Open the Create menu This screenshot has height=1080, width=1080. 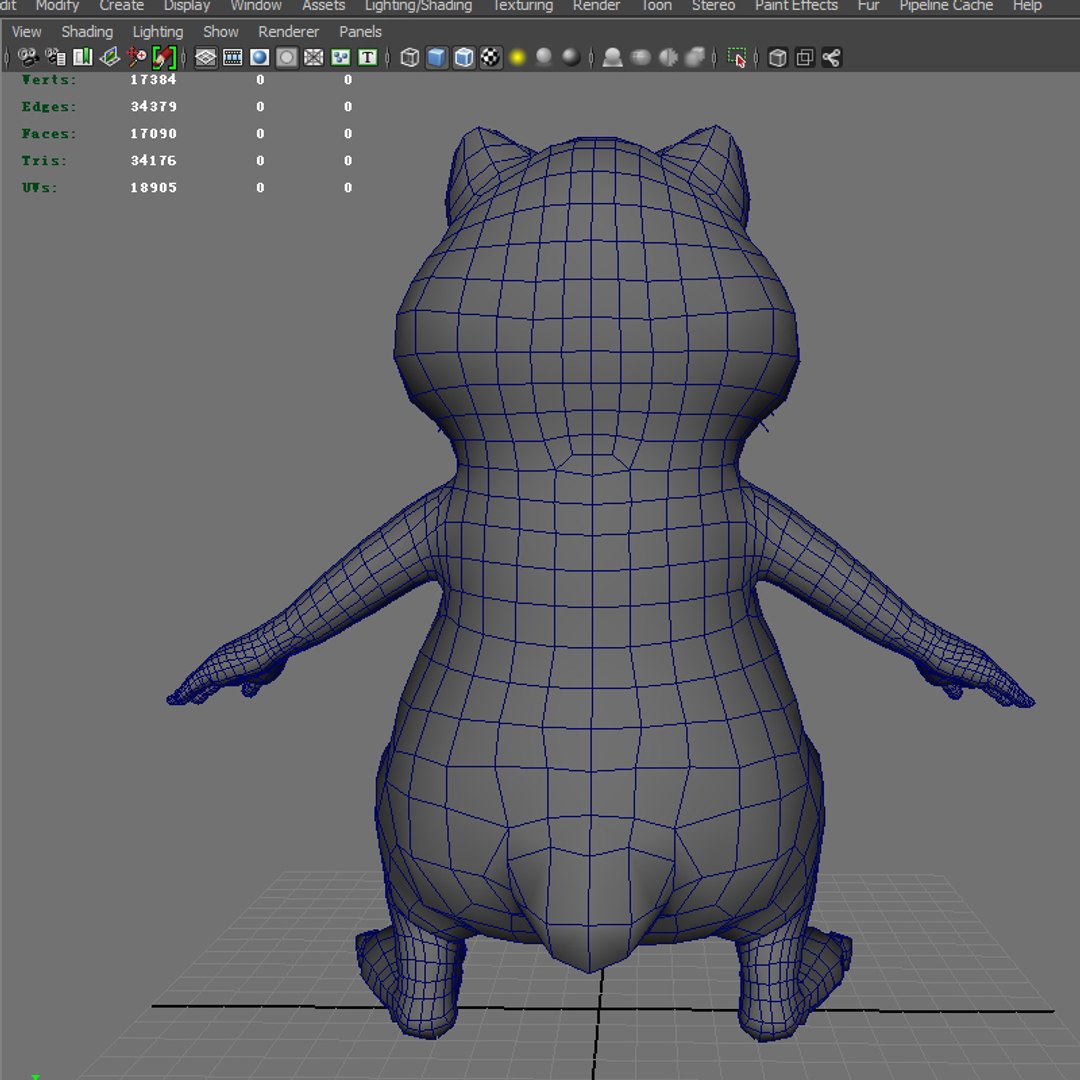121,6
